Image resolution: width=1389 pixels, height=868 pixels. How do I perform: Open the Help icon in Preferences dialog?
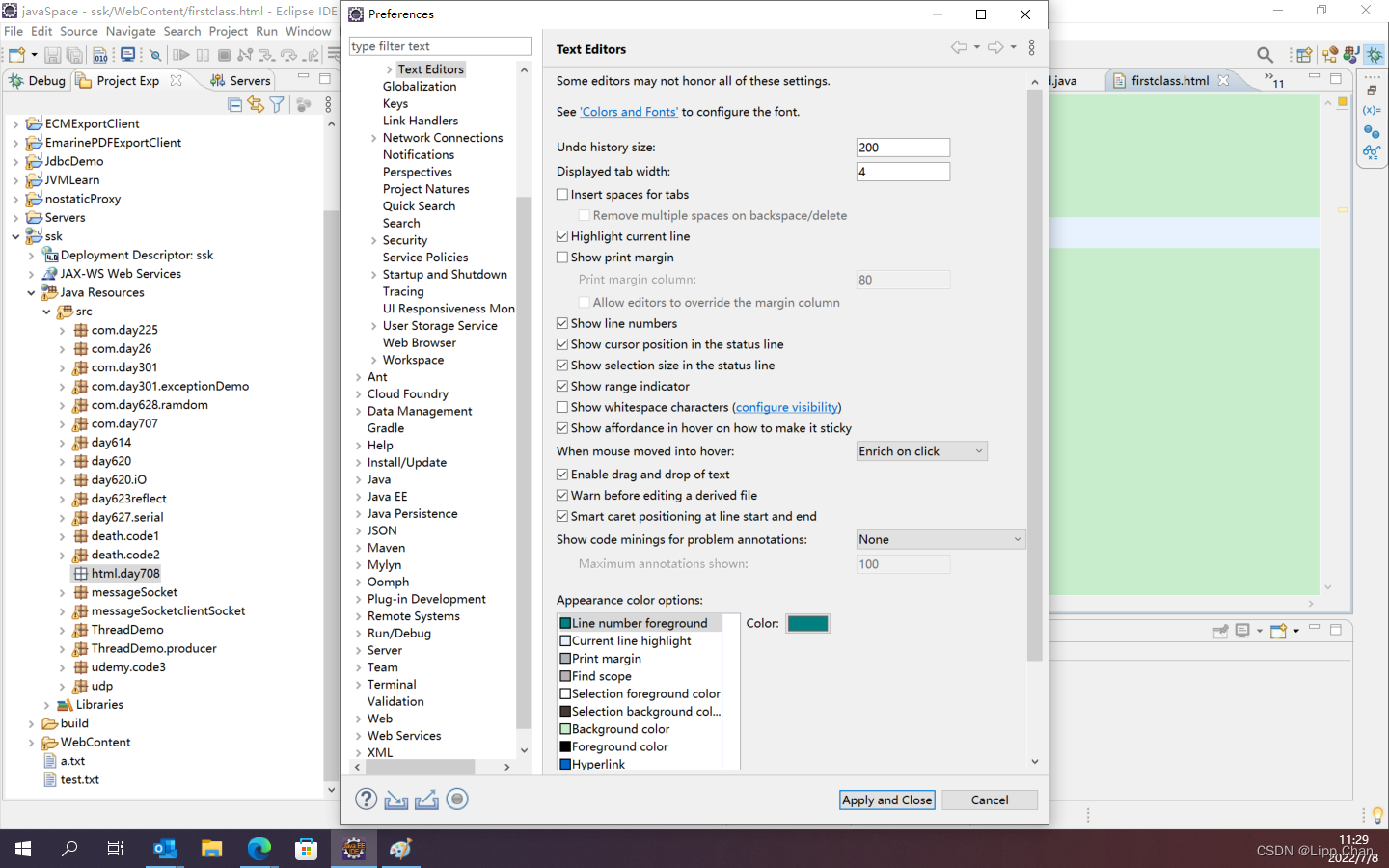(366, 799)
